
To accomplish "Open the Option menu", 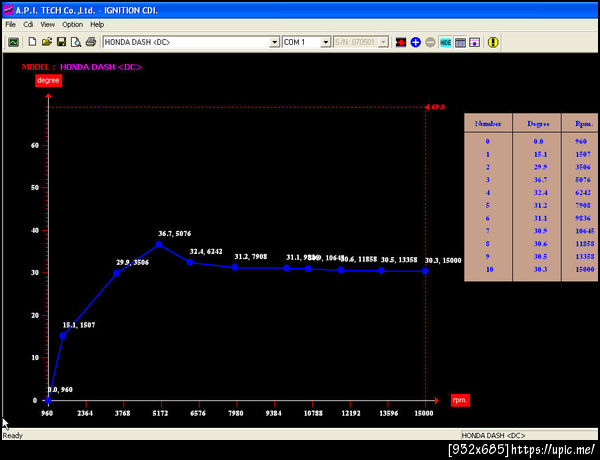I will [x=73, y=24].
